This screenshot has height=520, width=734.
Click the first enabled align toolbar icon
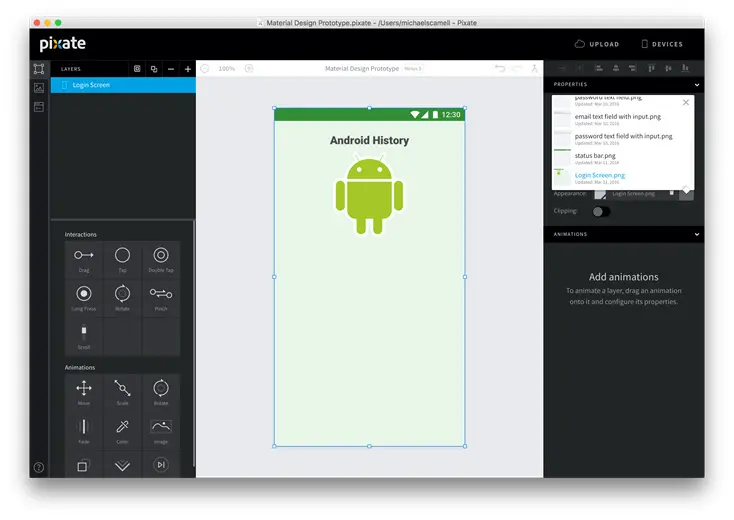(598, 68)
